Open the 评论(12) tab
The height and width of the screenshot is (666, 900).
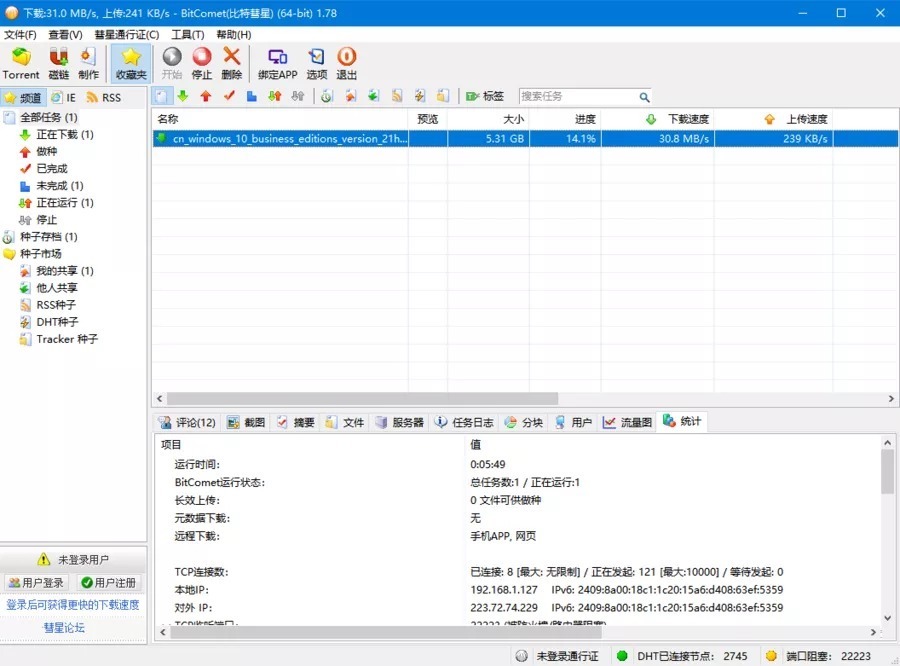click(188, 423)
